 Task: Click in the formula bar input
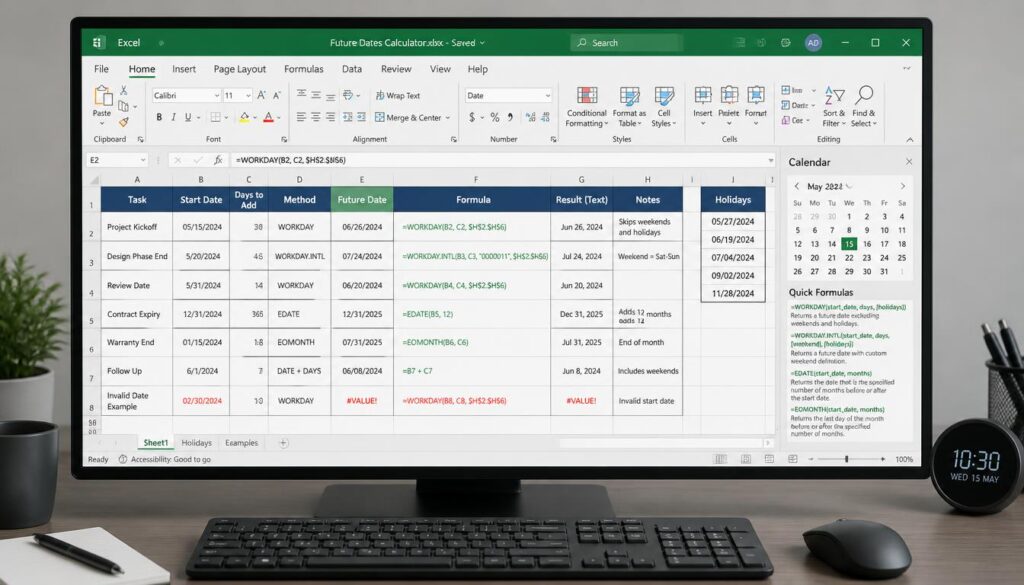pyautogui.click(x=503, y=160)
